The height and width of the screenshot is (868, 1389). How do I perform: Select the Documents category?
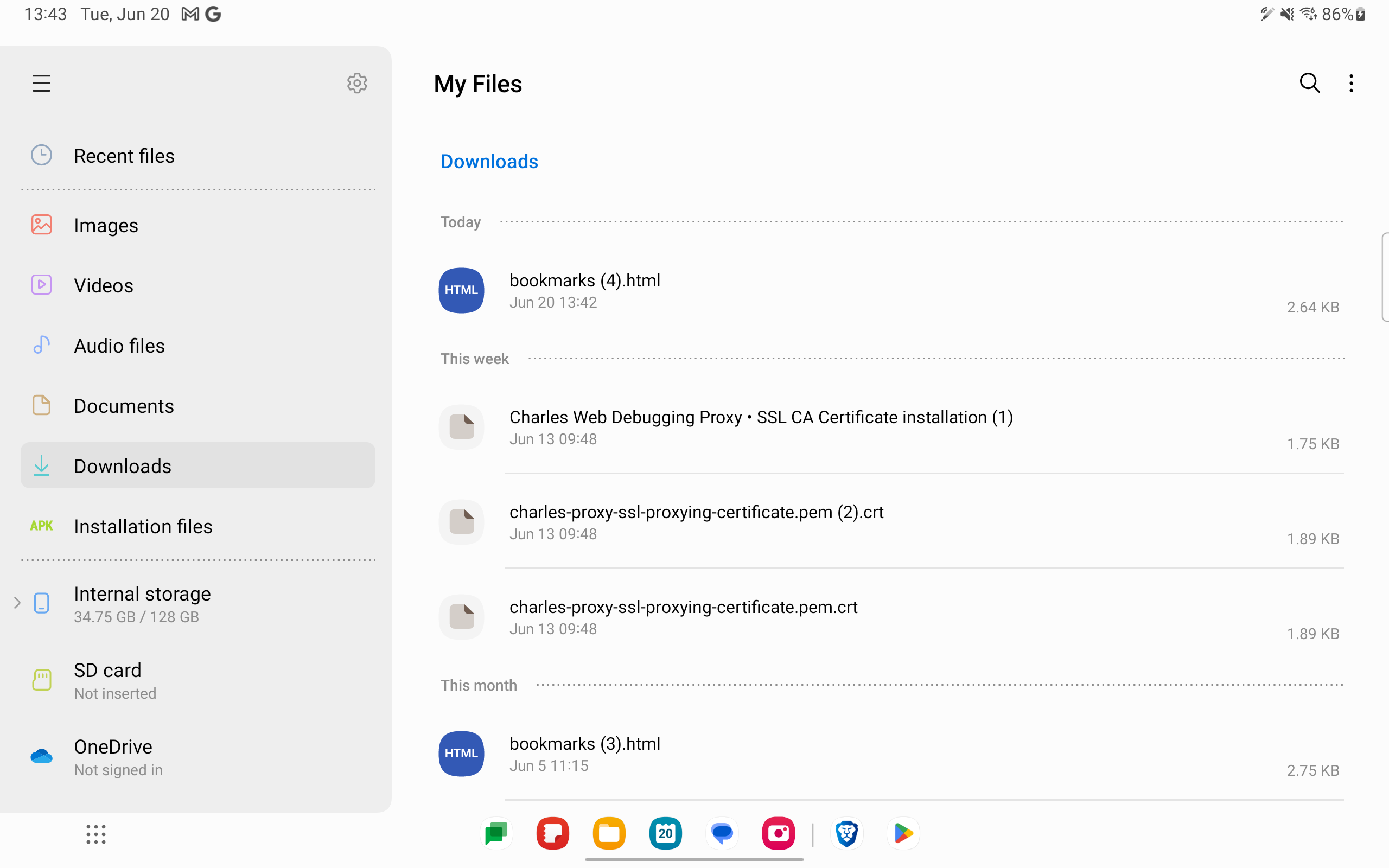pos(123,405)
